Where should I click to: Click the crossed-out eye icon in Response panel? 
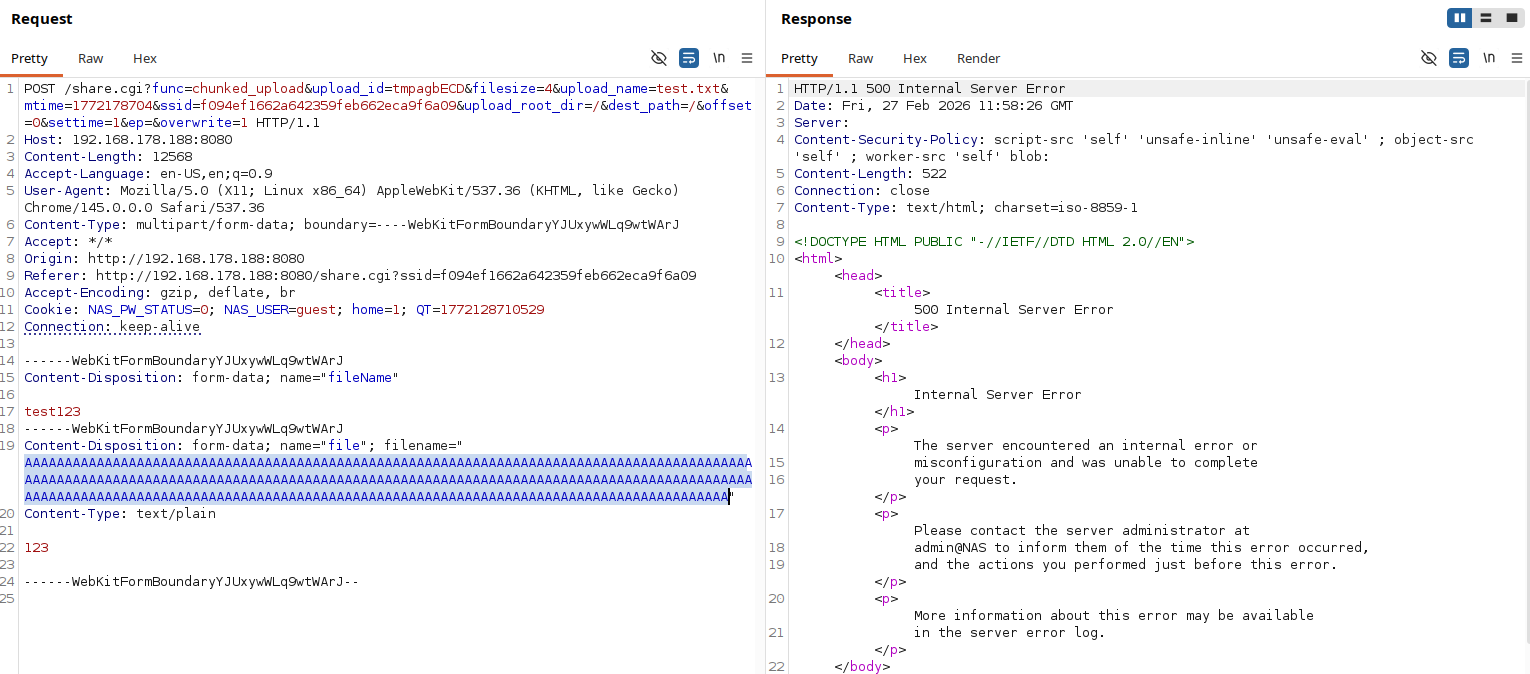tap(1428, 58)
